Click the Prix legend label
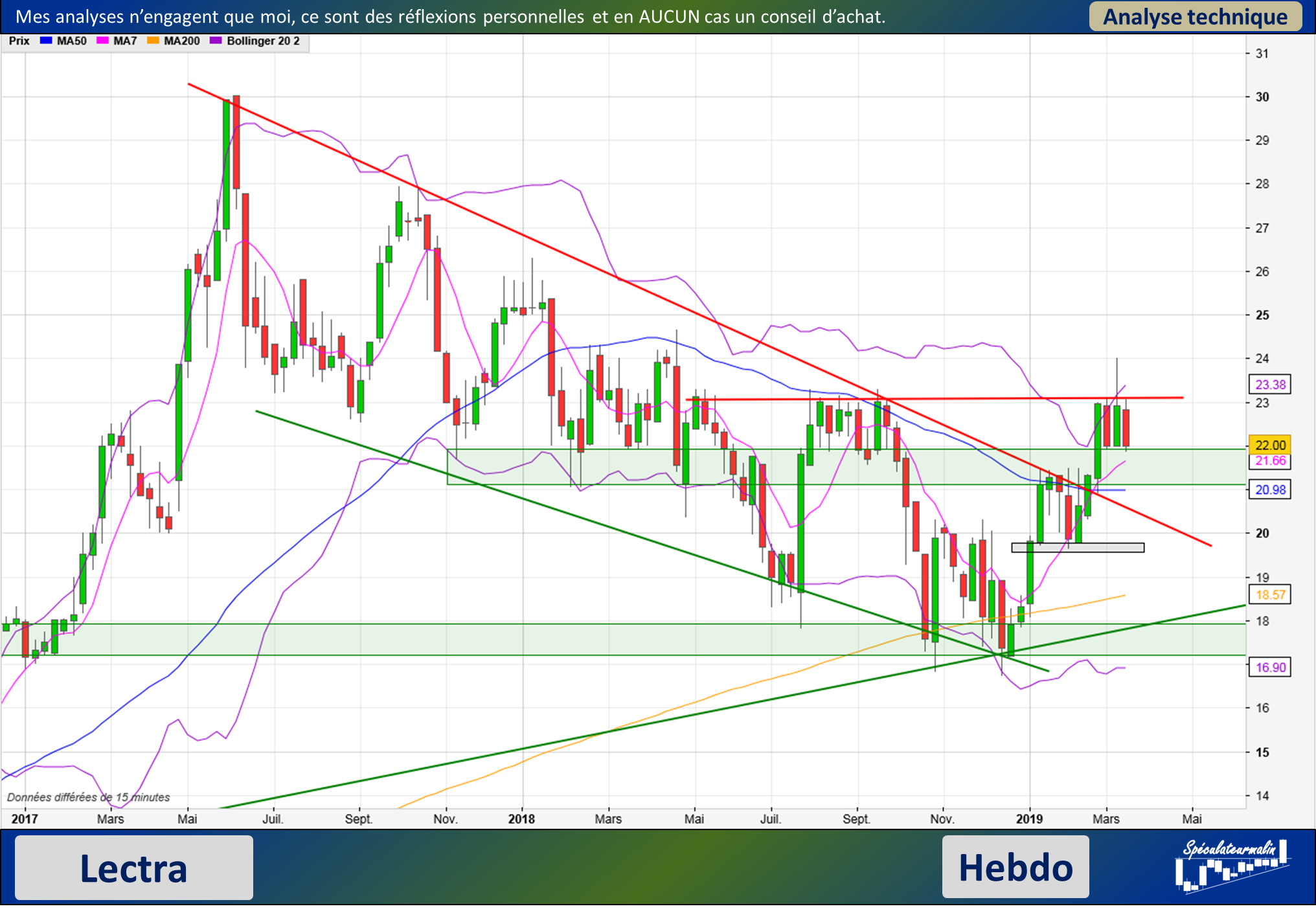Viewport: 1316px width, 913px height. [x=19, y=41]
